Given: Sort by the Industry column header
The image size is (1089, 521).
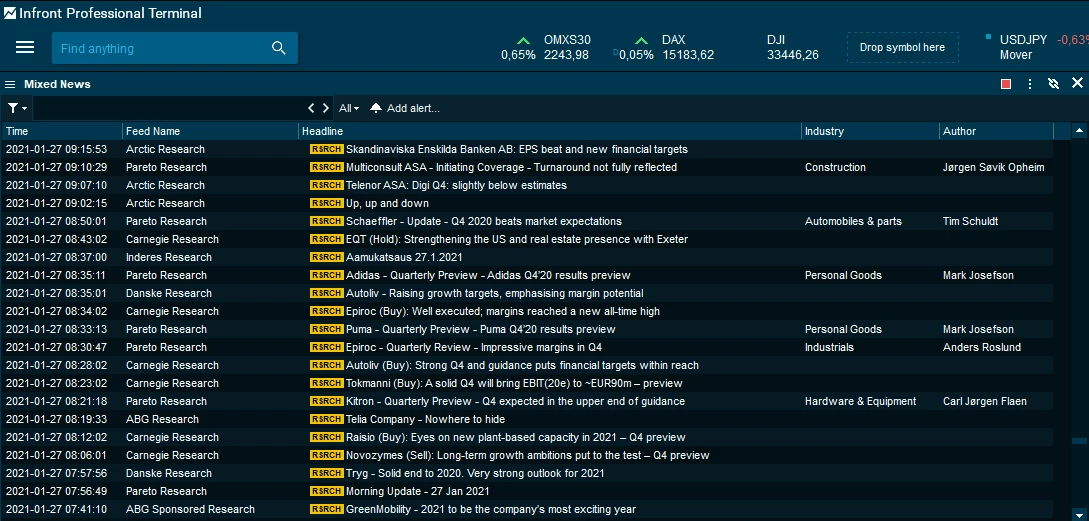Looking at the screenshot, I should pyautogui.click(x=871, y=131).
